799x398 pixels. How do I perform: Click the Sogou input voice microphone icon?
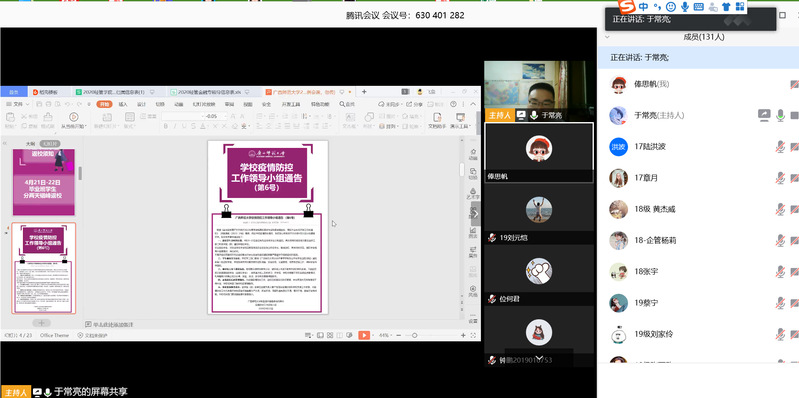pyautogui.click(x=685, y=7)
